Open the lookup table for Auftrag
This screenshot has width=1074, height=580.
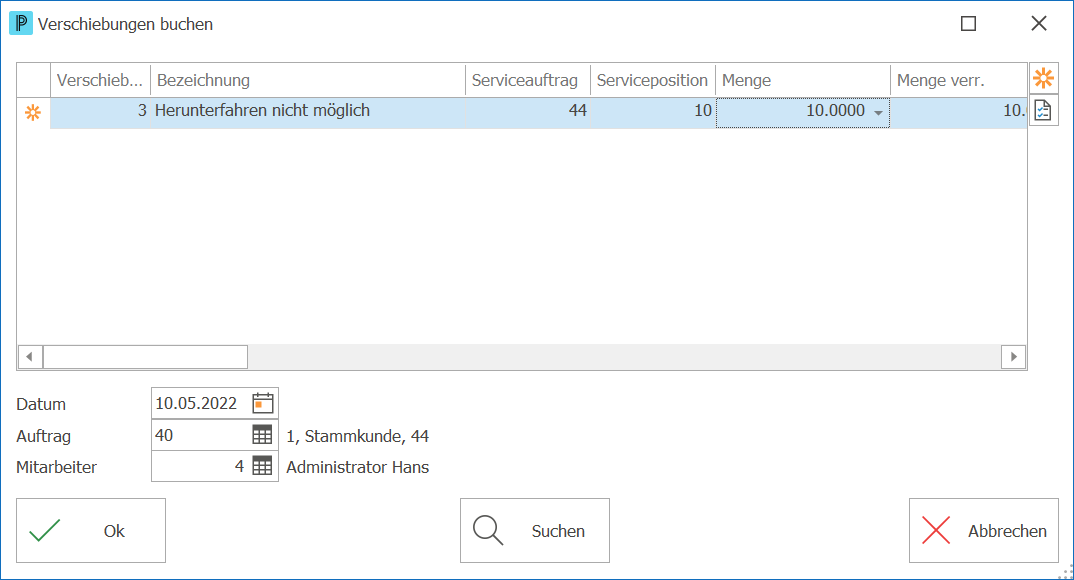[x=262, y=435]
